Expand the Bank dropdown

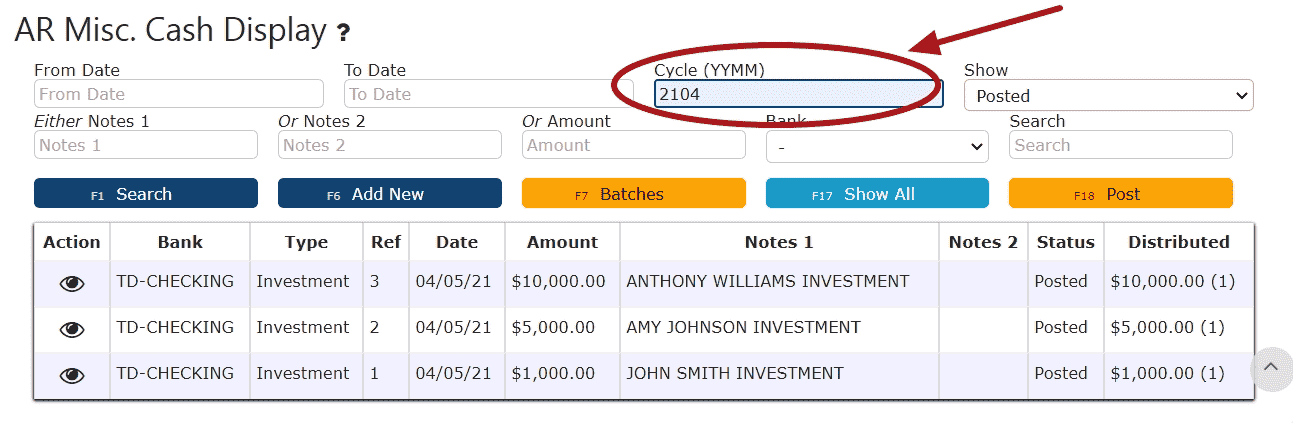tap(877, 147)
